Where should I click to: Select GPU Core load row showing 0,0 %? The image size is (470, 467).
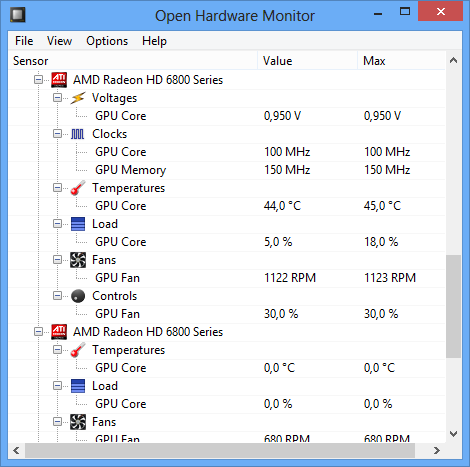(227, 404)
